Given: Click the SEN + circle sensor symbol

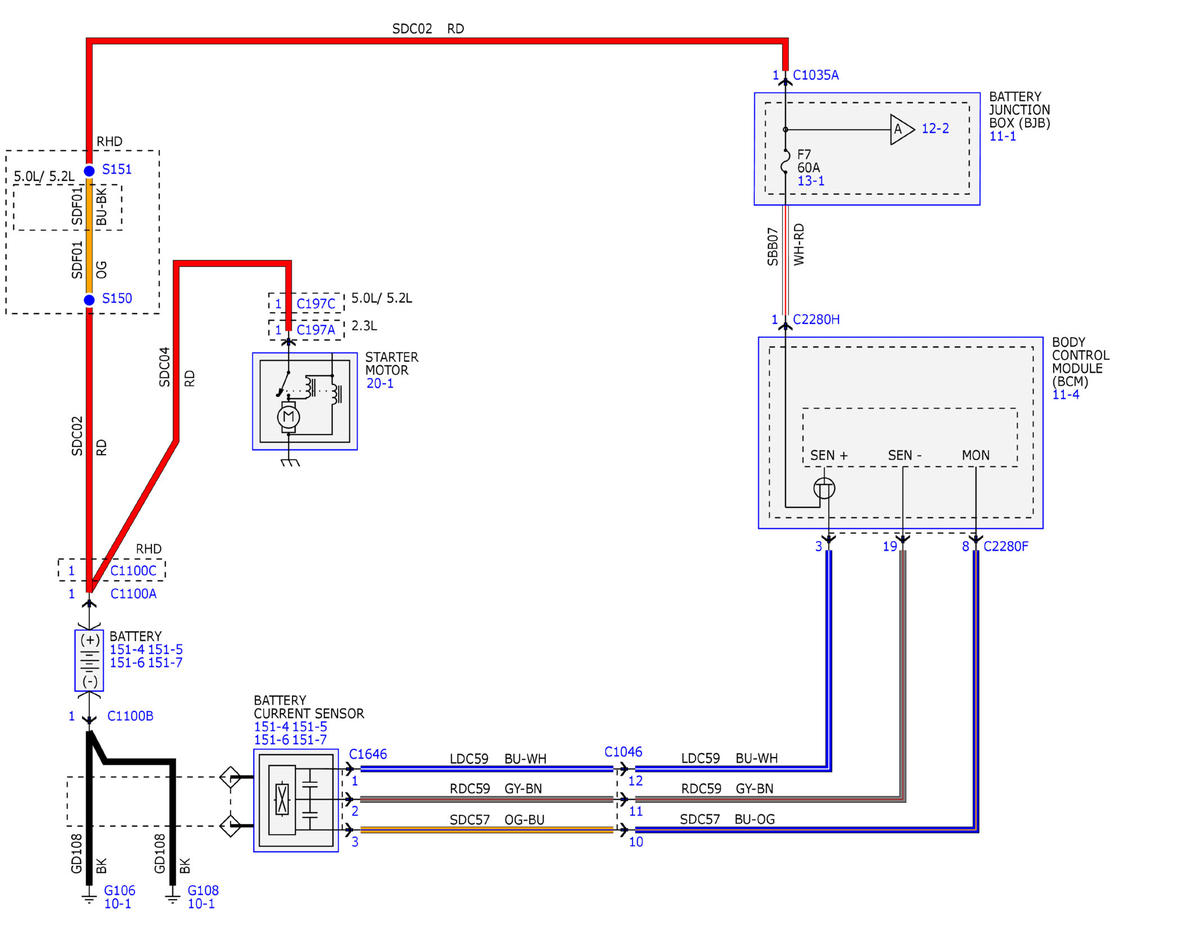Looking at the screenshot, I should [826, 489].
